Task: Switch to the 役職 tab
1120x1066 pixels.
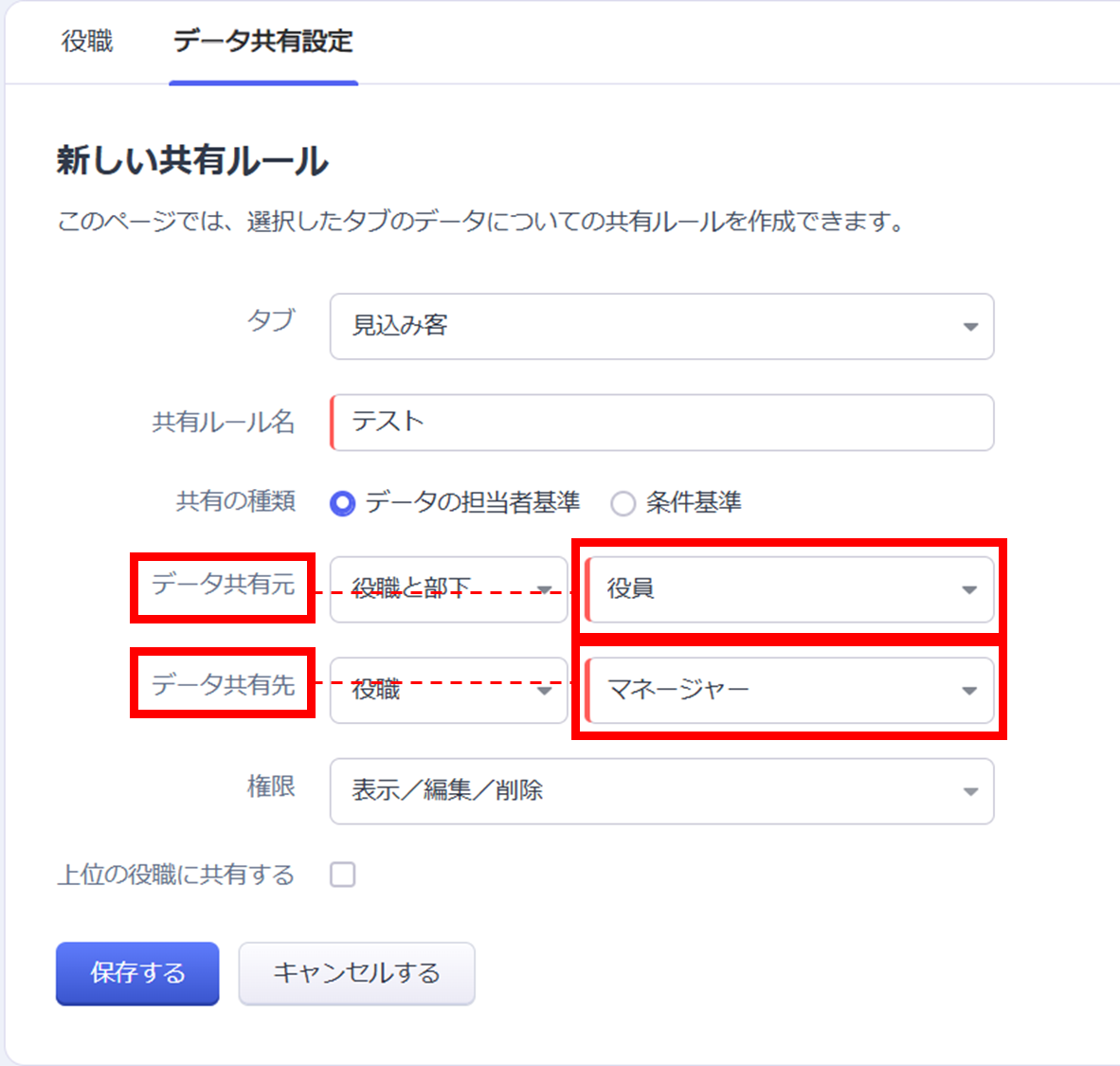Action: 87,42
